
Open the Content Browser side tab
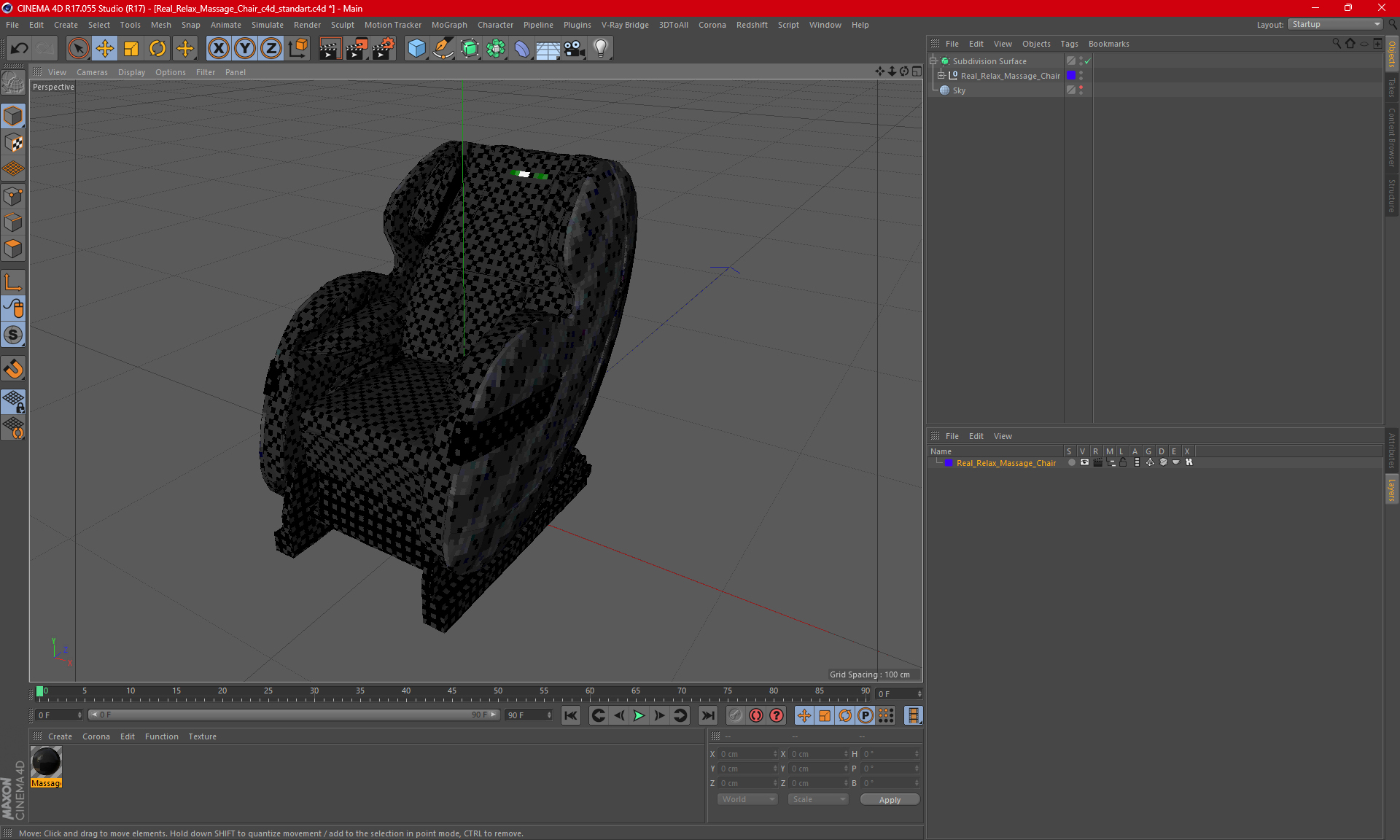[x=1391, y=138]
